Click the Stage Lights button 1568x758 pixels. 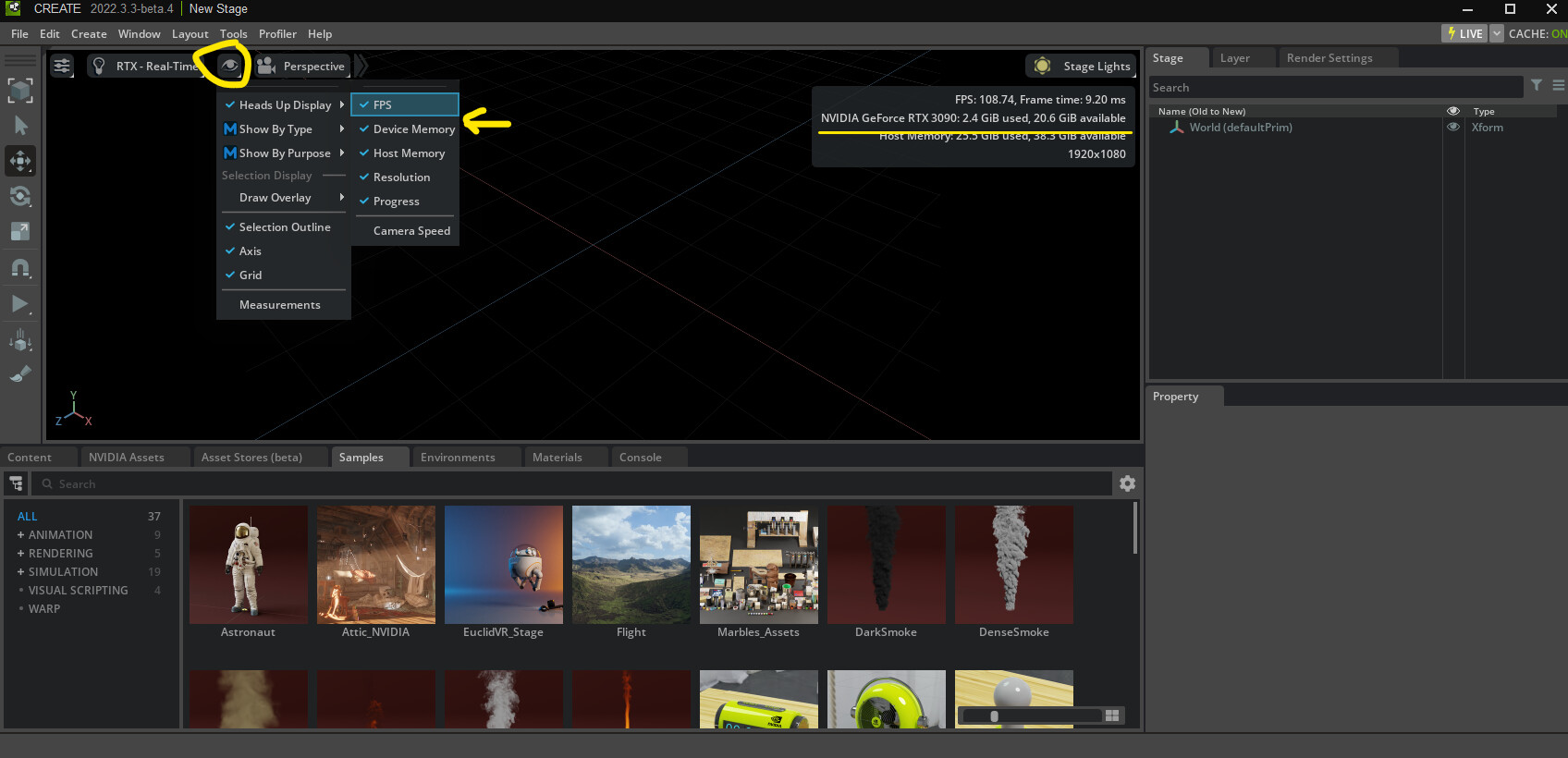(1081, 66)
